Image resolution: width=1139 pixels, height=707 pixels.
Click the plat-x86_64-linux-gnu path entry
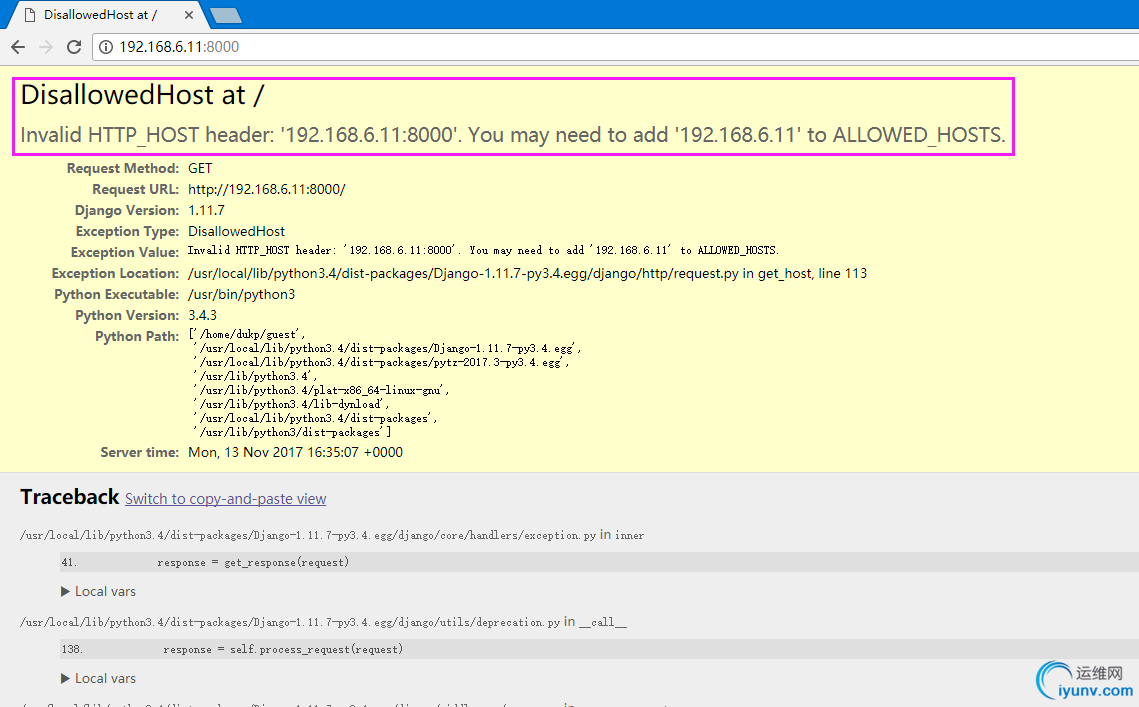[x=322, y=390]
